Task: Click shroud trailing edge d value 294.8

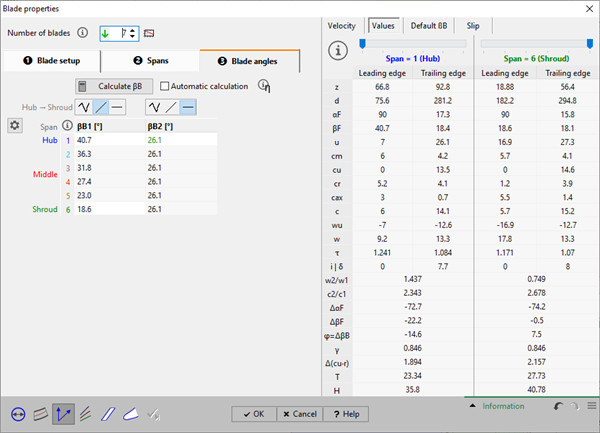Action: point(567,101)
